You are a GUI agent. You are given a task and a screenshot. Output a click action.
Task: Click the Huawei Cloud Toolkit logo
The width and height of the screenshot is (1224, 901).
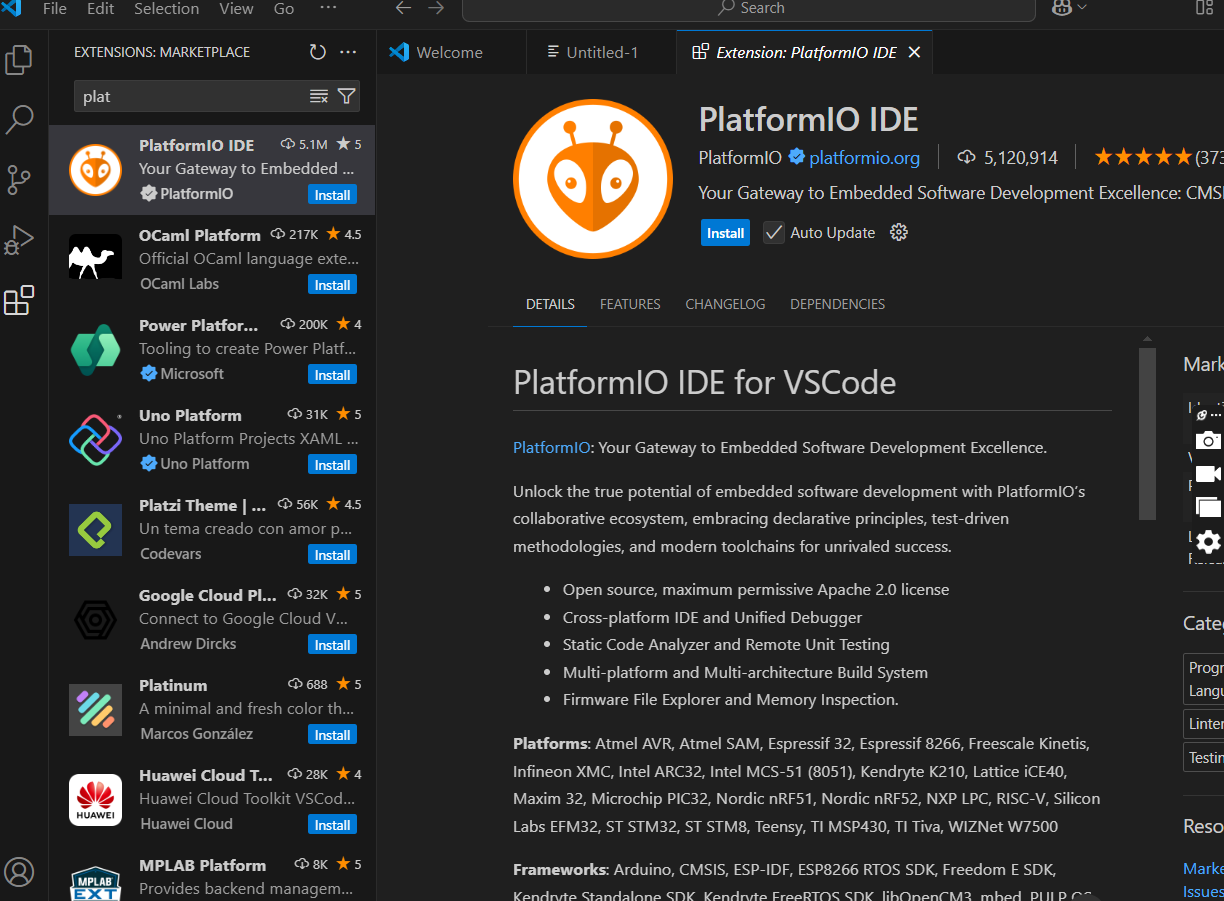[x=96, y=800]
